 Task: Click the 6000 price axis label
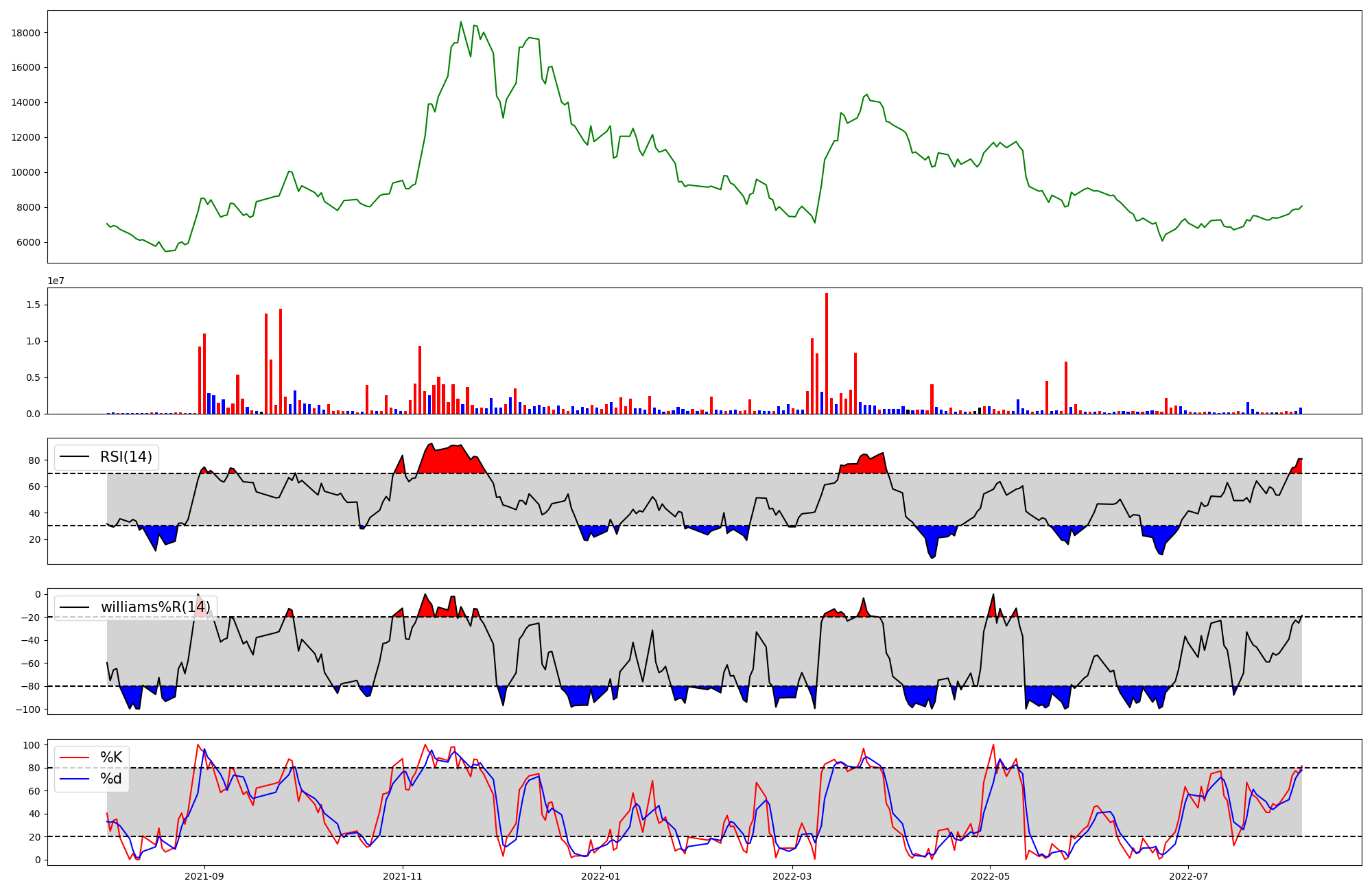click(28, 242)
